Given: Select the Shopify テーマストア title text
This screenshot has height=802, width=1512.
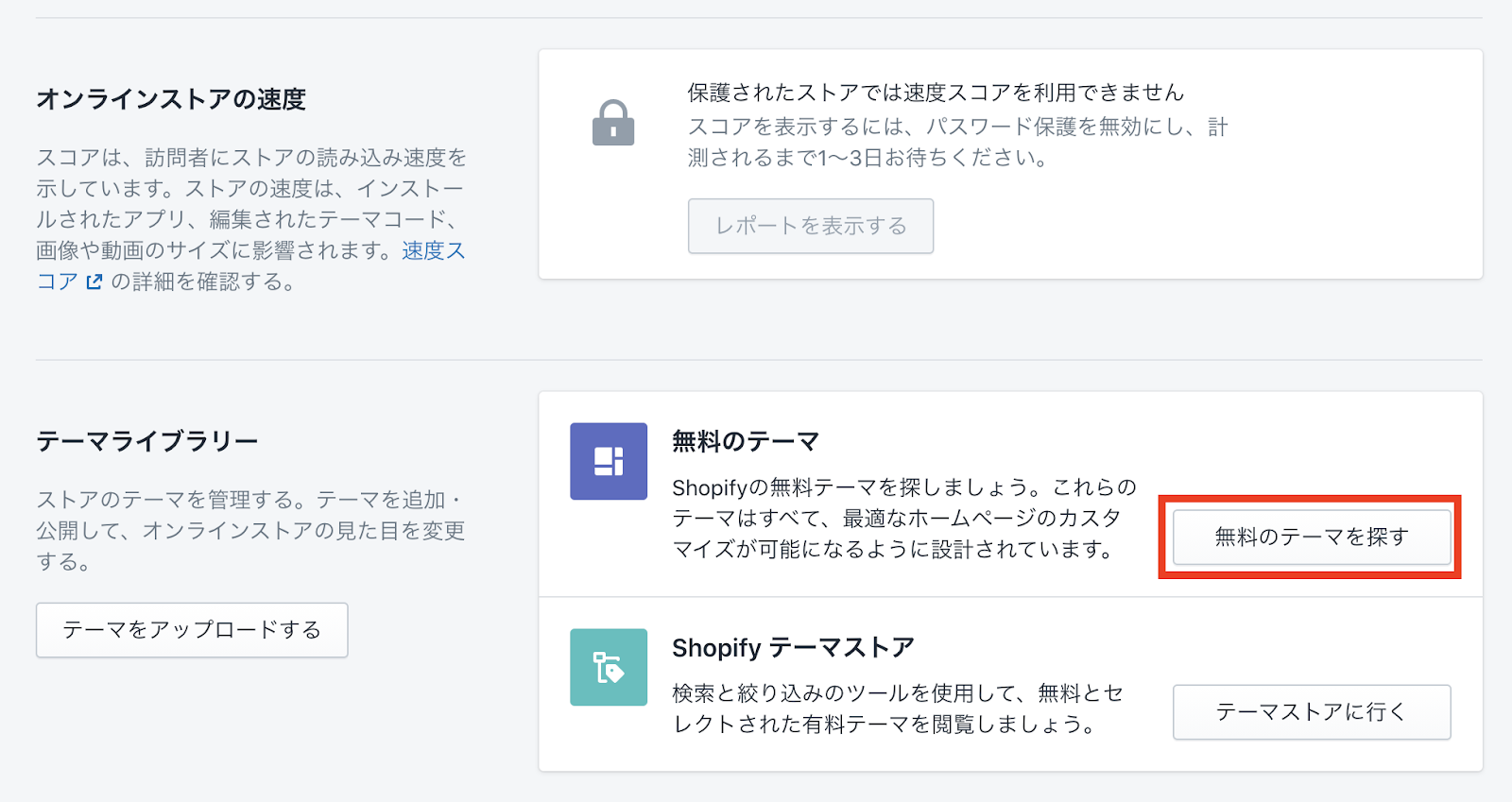Looking at the screenshot, I should (793, 648).
